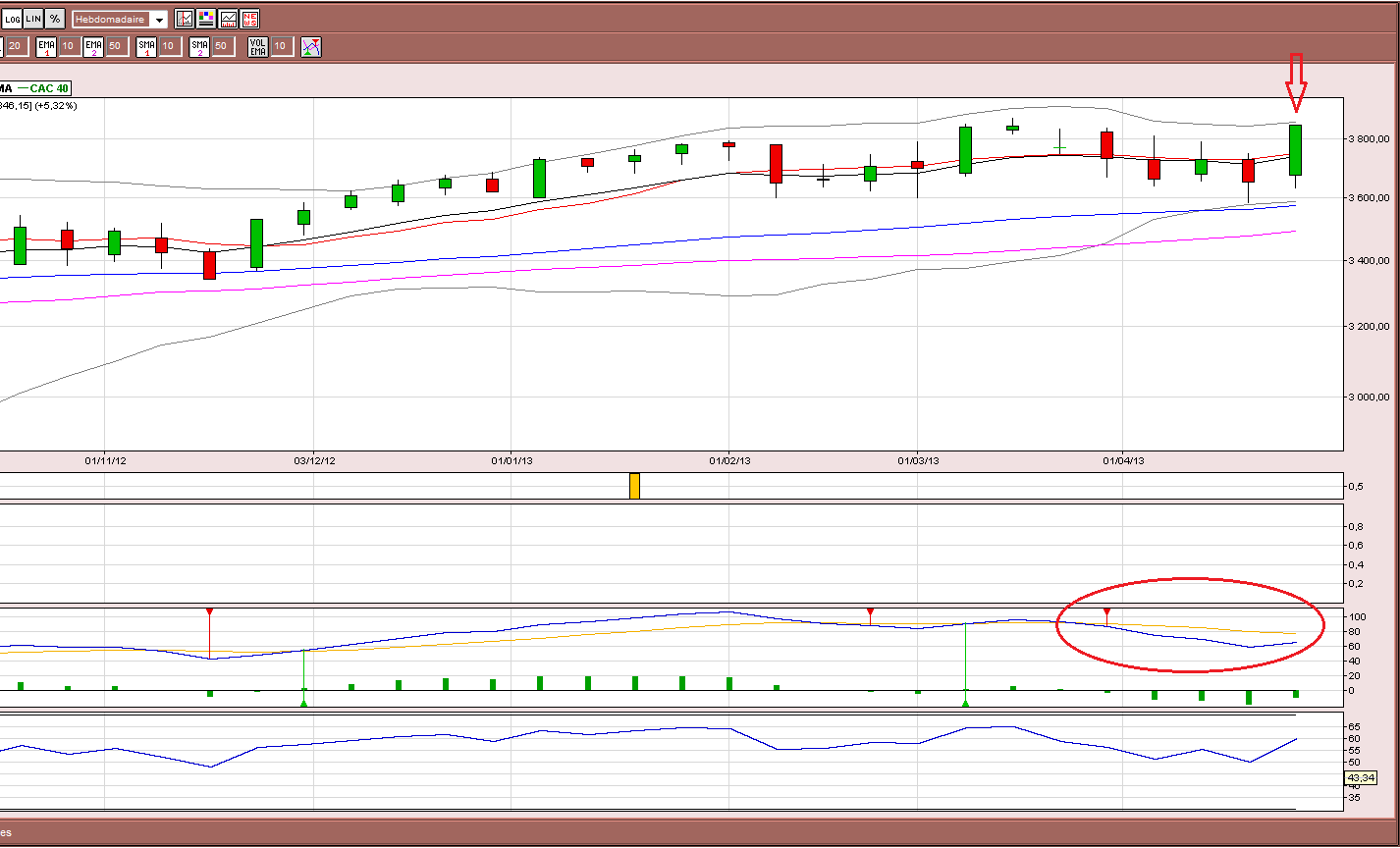Open the Hebdomadaire period dropdown
The height and width of the screenshot is (848, 1400).
(120, 19)
